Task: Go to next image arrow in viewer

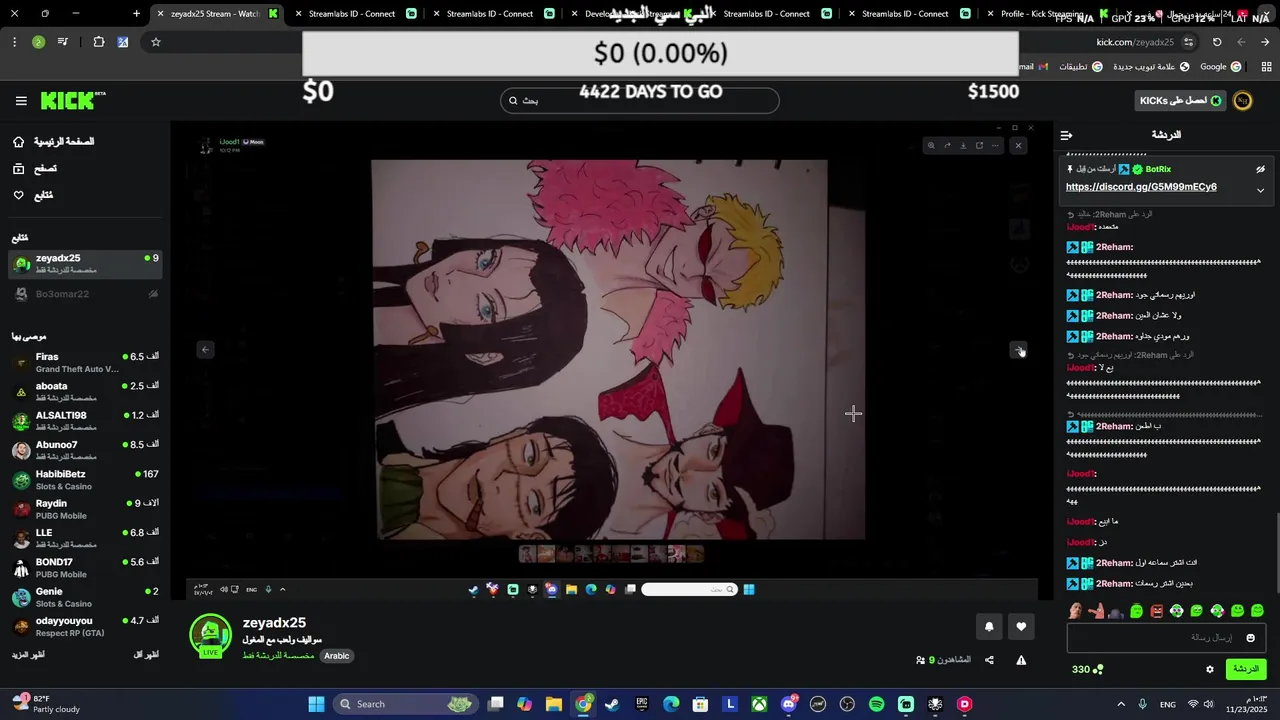Action: click(x=1018, y=350)
